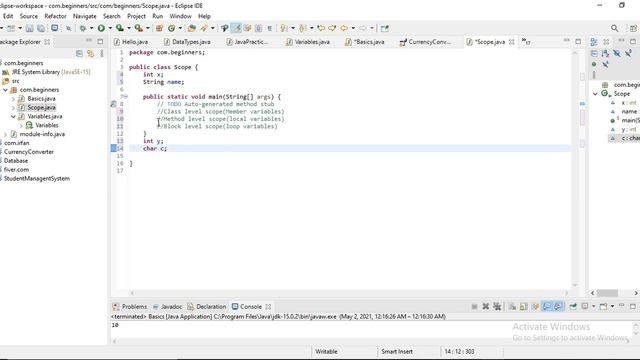The image size is (640, 360).
Task: Click the green Run button in the toolbar
Action: pyautogui.click(x=101, y=28)
